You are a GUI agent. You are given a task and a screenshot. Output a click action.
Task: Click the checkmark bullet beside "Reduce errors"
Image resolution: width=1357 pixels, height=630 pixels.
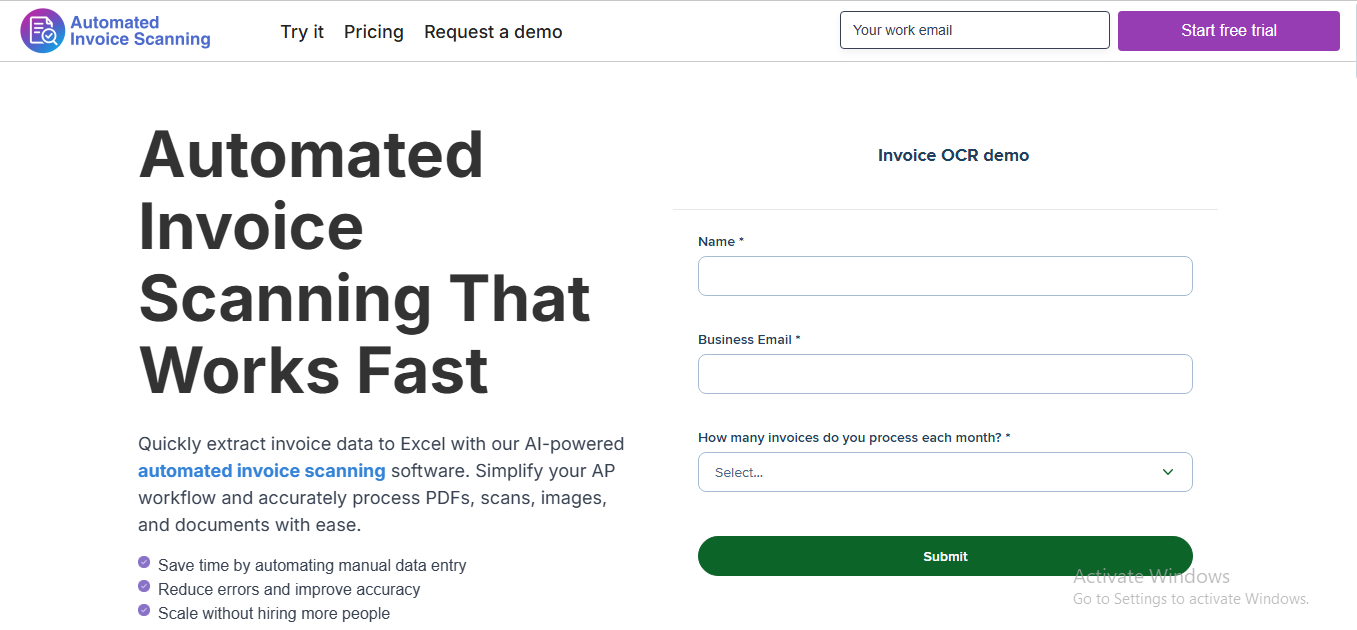[x=144, y=588]
